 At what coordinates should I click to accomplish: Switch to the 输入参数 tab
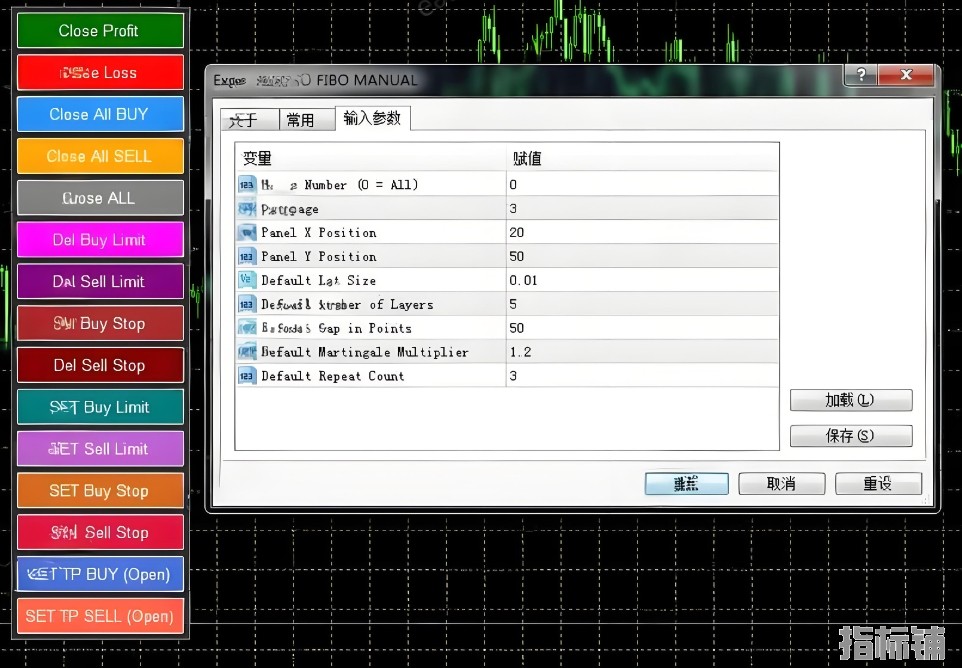(x=372, y=118)
